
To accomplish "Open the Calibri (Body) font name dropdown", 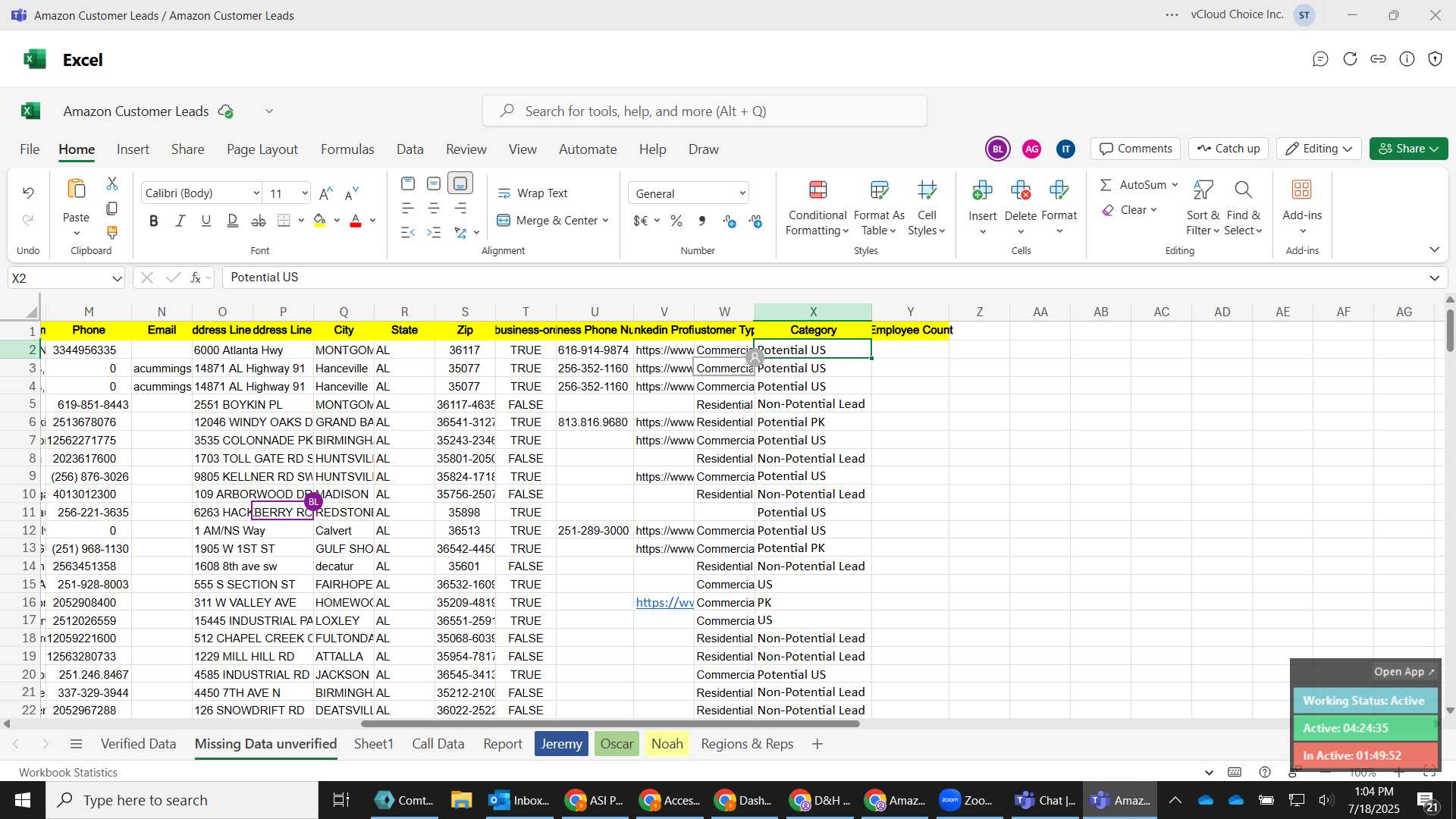I will (x=256, y=193).
